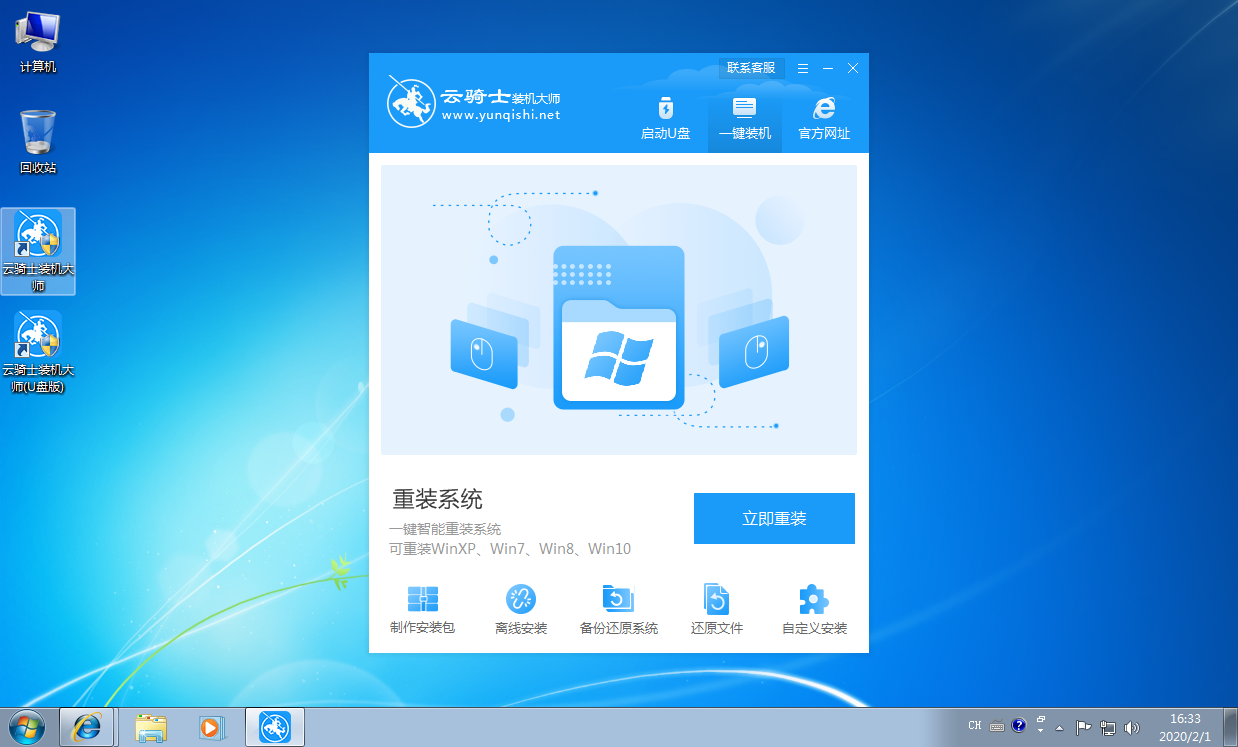Select the 制作安装包 icon
1238x747 pixels.
(422, 611)
